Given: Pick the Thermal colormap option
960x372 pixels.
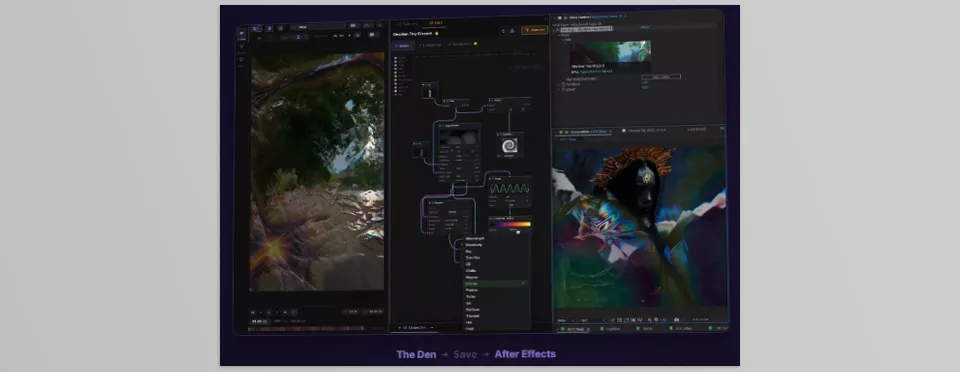Looking at the screenshot, I should [x=472, y=316].
